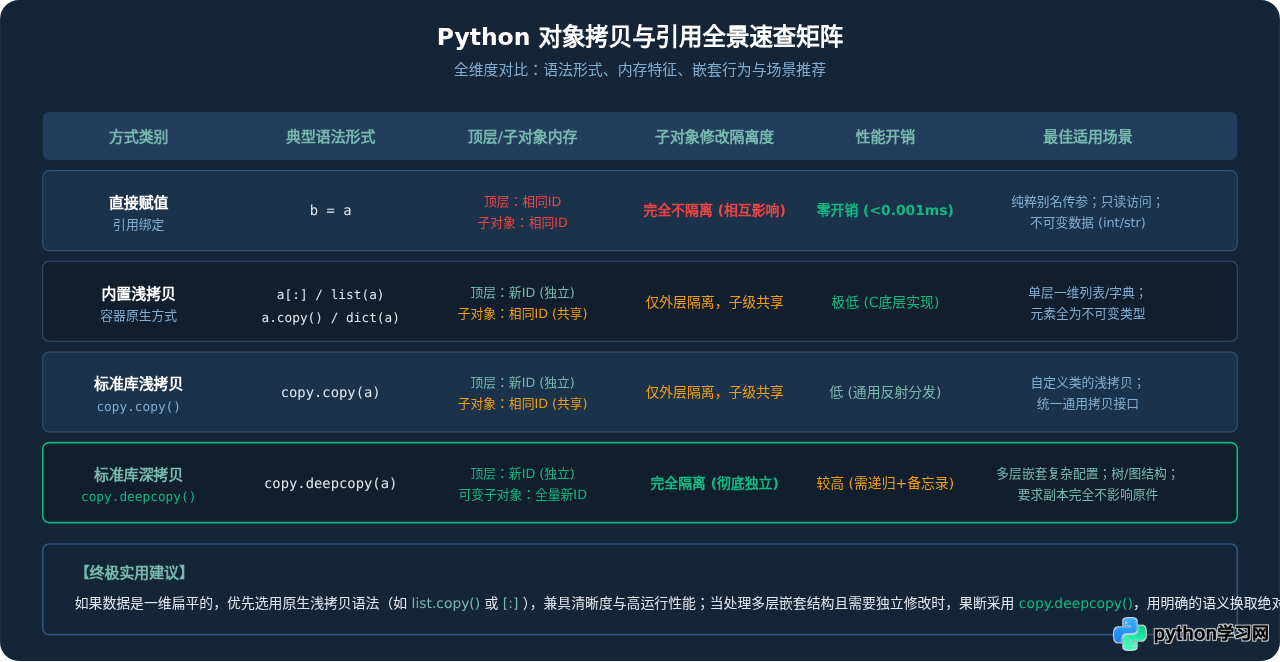
Task: Click '自定义类的浅拷贝；' text
Action: coord(1088,383)
